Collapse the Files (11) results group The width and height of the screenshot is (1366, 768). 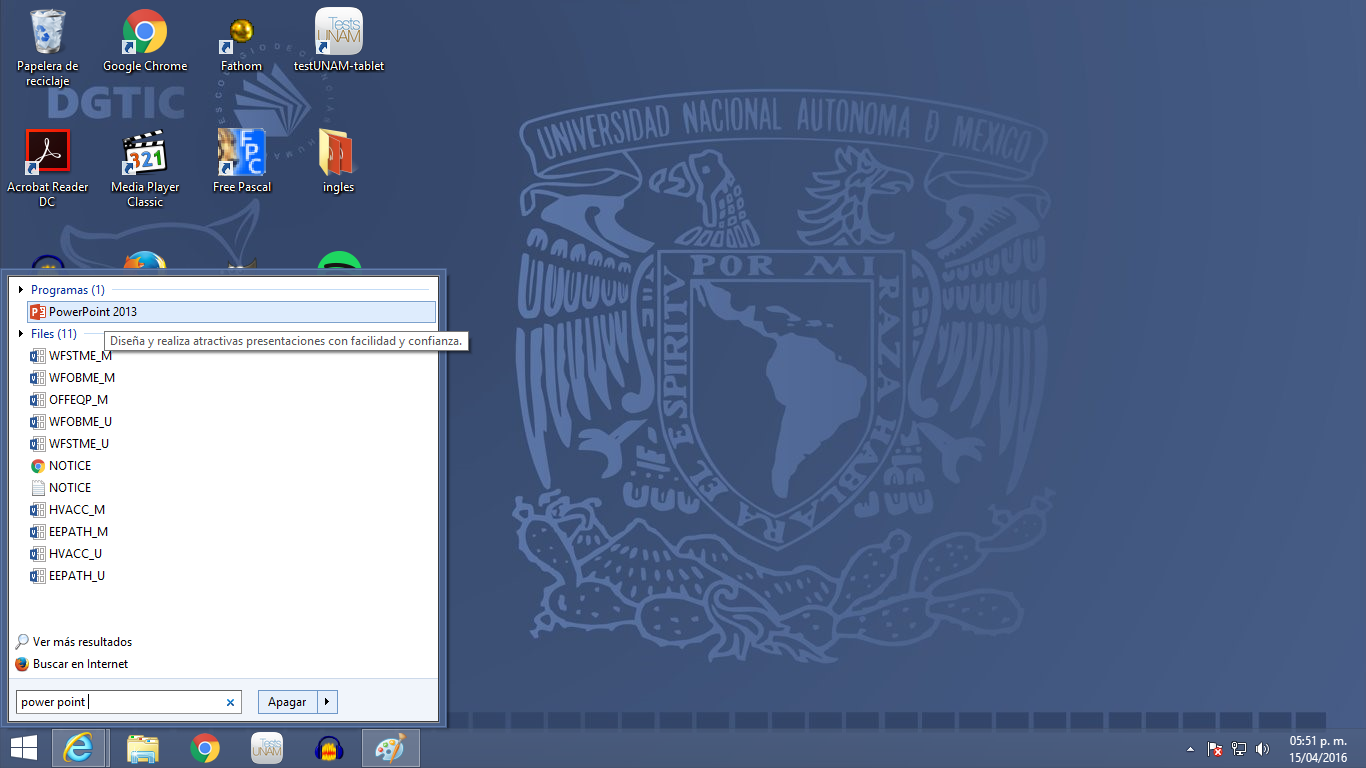tap(21, 334)
